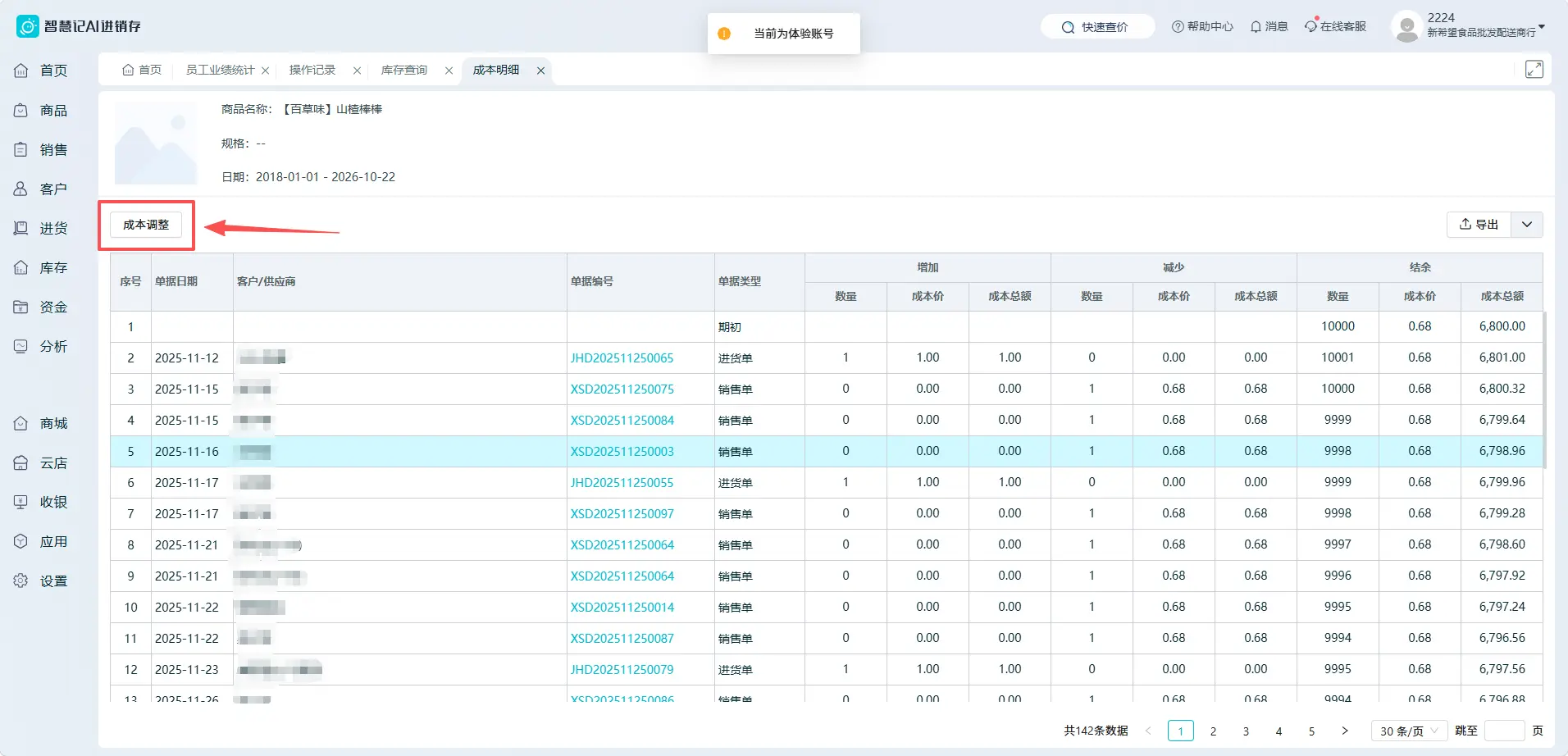Expand the 导出 options arrow
Viewport: 1568px width, 756px height.
click(1527, 225)
